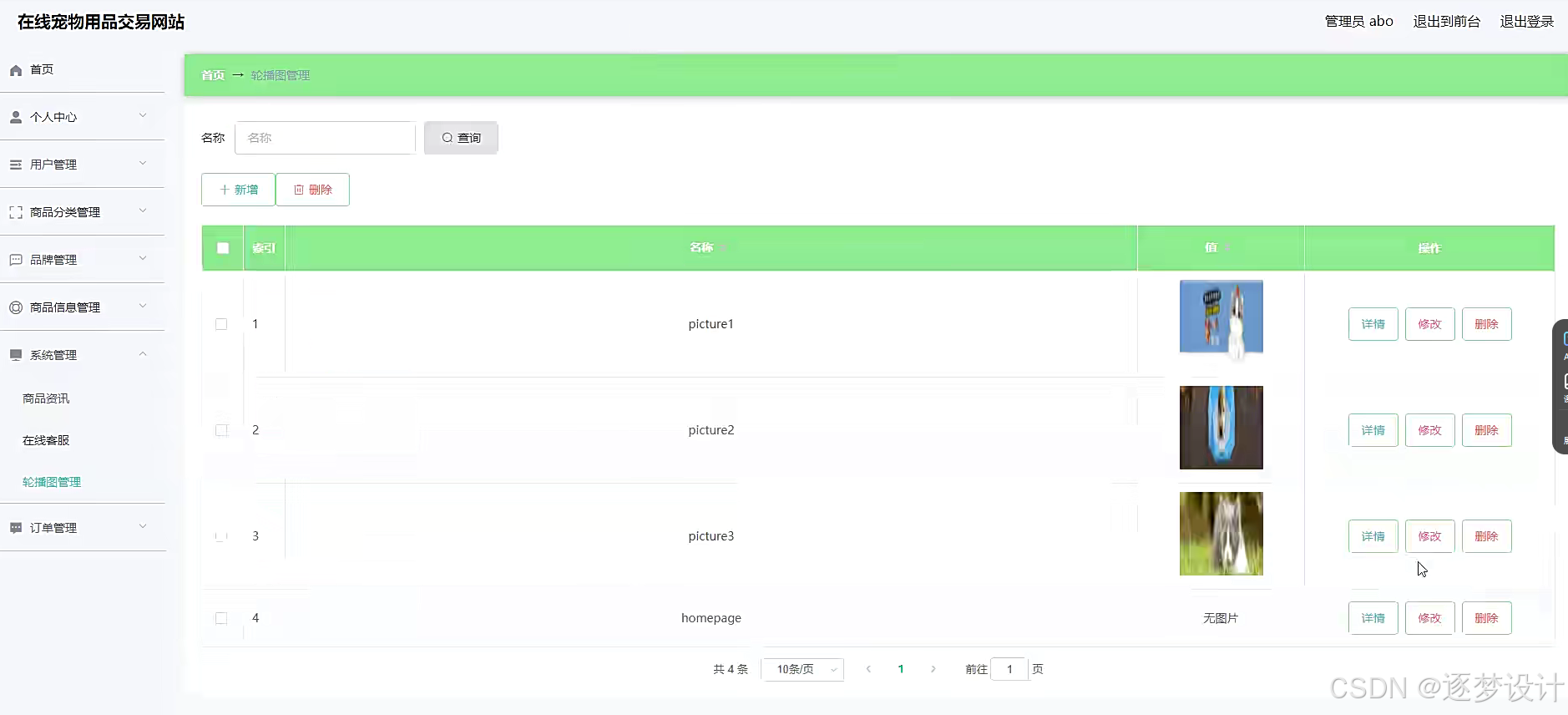Click 删除 for picture3 row
Viewport: 1568px width, 715px height.
pyautogui.click(x=1487, y=536)
